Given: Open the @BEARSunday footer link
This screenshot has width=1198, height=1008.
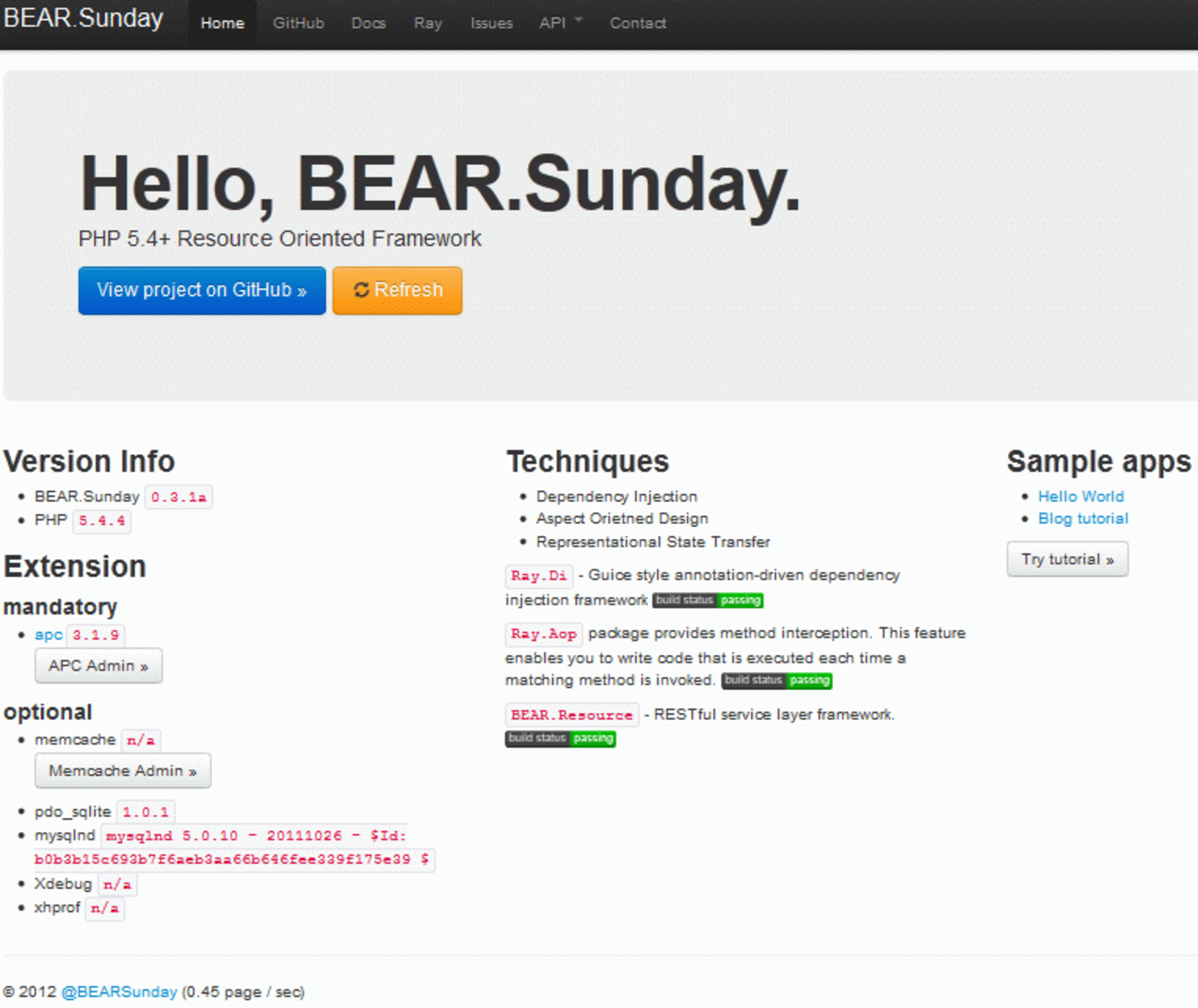Looking at the screenshot, I should 119,992.
